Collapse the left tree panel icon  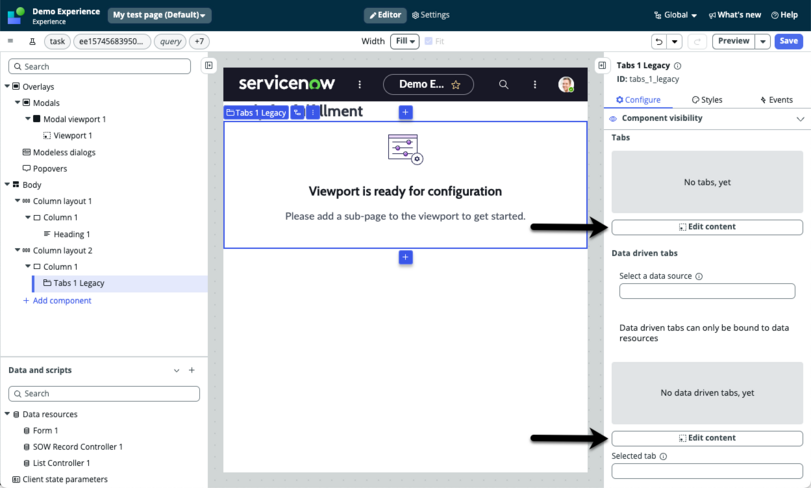(x=208, y=65)
